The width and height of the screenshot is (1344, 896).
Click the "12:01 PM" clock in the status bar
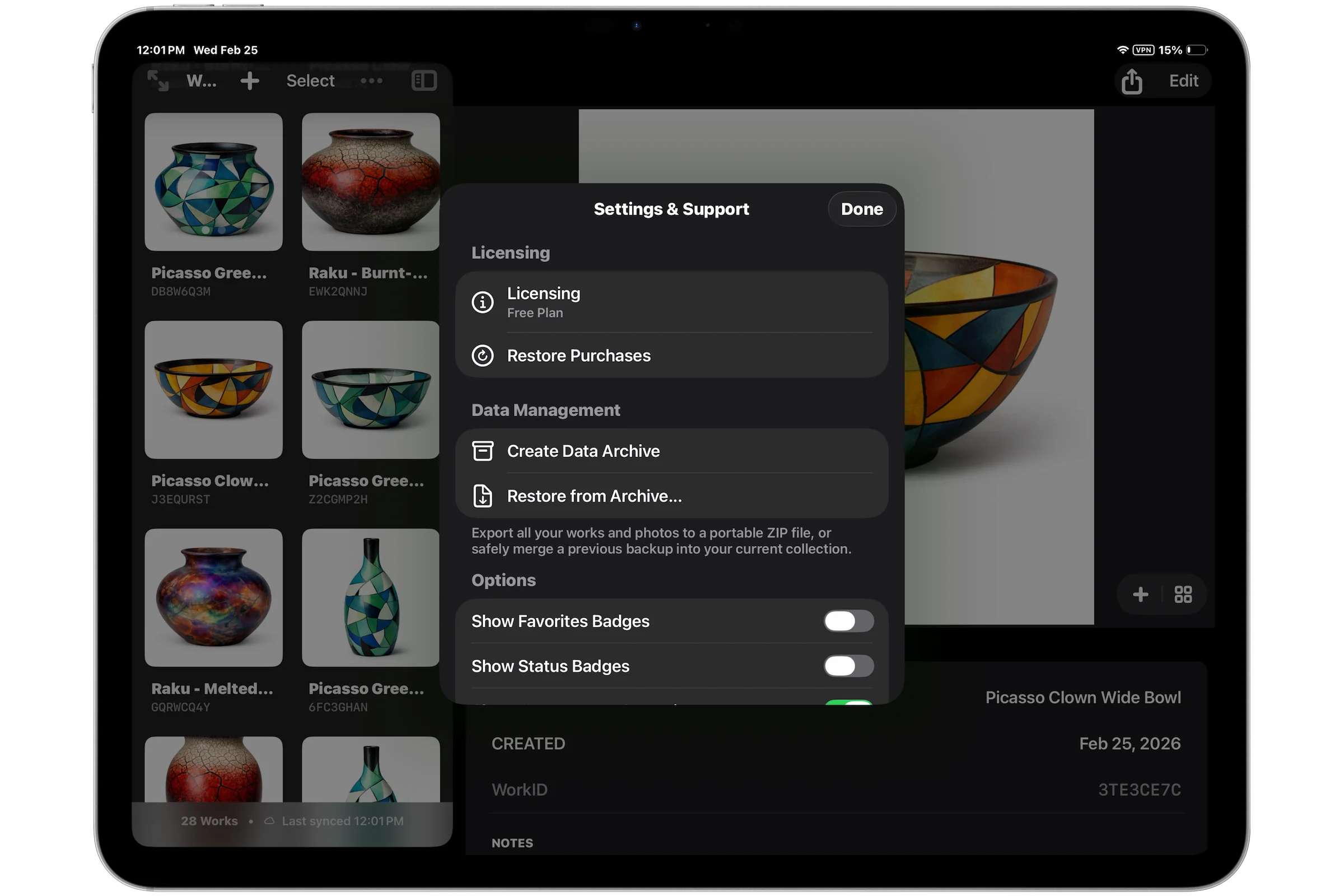pos(161,50)
